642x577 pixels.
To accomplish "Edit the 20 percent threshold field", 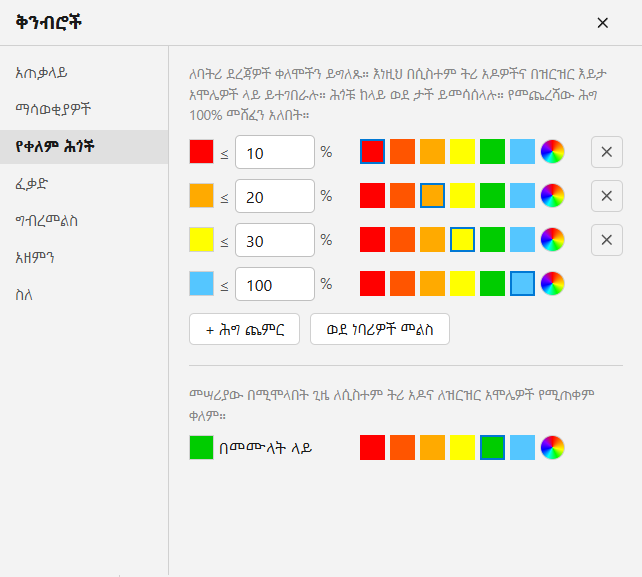I will point(275,196).
